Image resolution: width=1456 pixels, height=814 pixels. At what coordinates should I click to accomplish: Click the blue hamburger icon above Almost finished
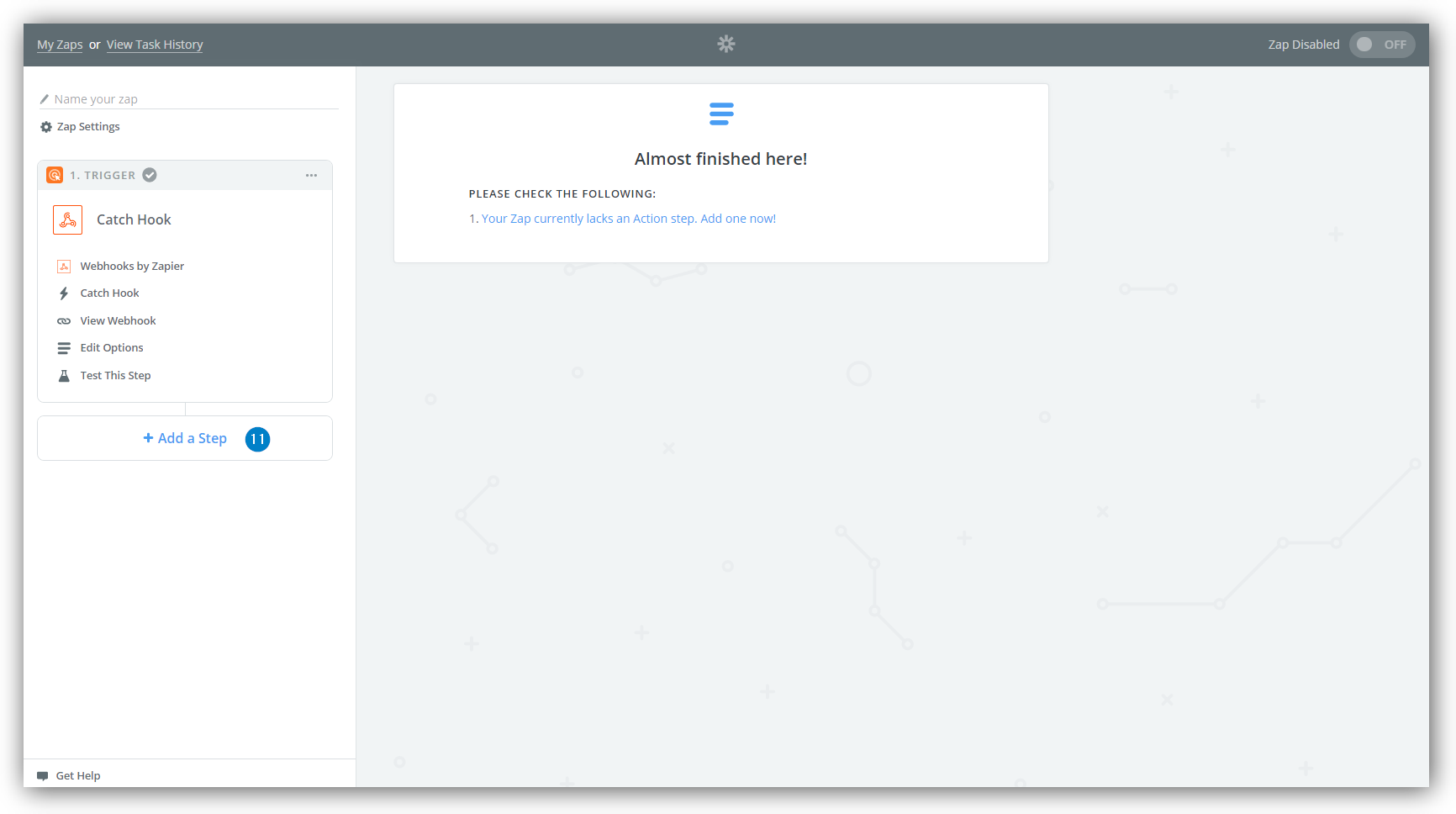(x=721, y=114)
